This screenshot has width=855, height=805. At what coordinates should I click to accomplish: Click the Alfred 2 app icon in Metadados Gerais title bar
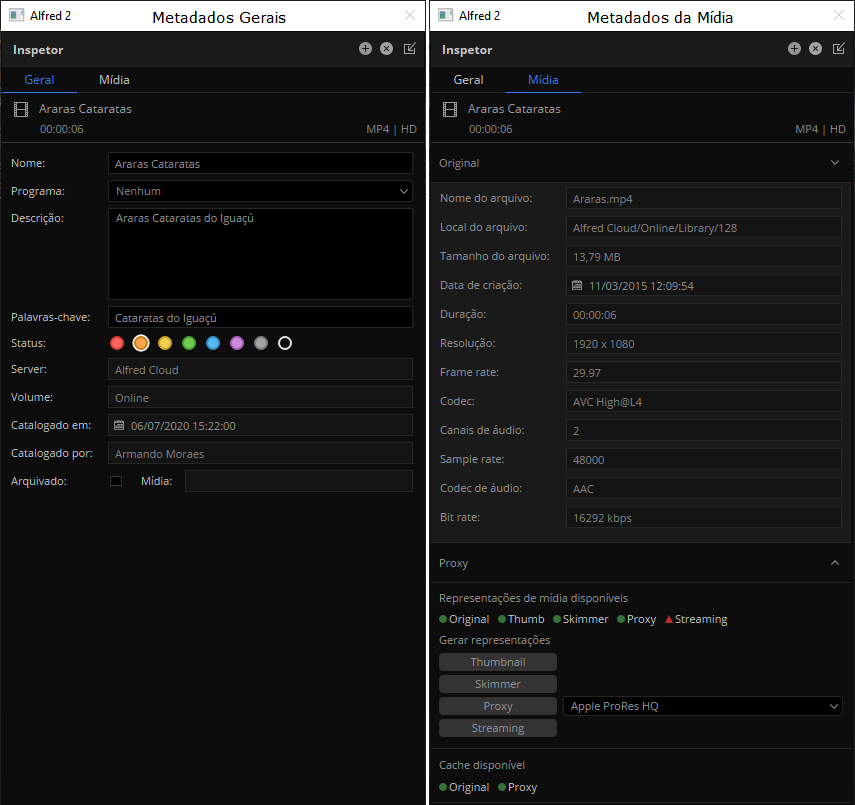click(x=16, y=15)
